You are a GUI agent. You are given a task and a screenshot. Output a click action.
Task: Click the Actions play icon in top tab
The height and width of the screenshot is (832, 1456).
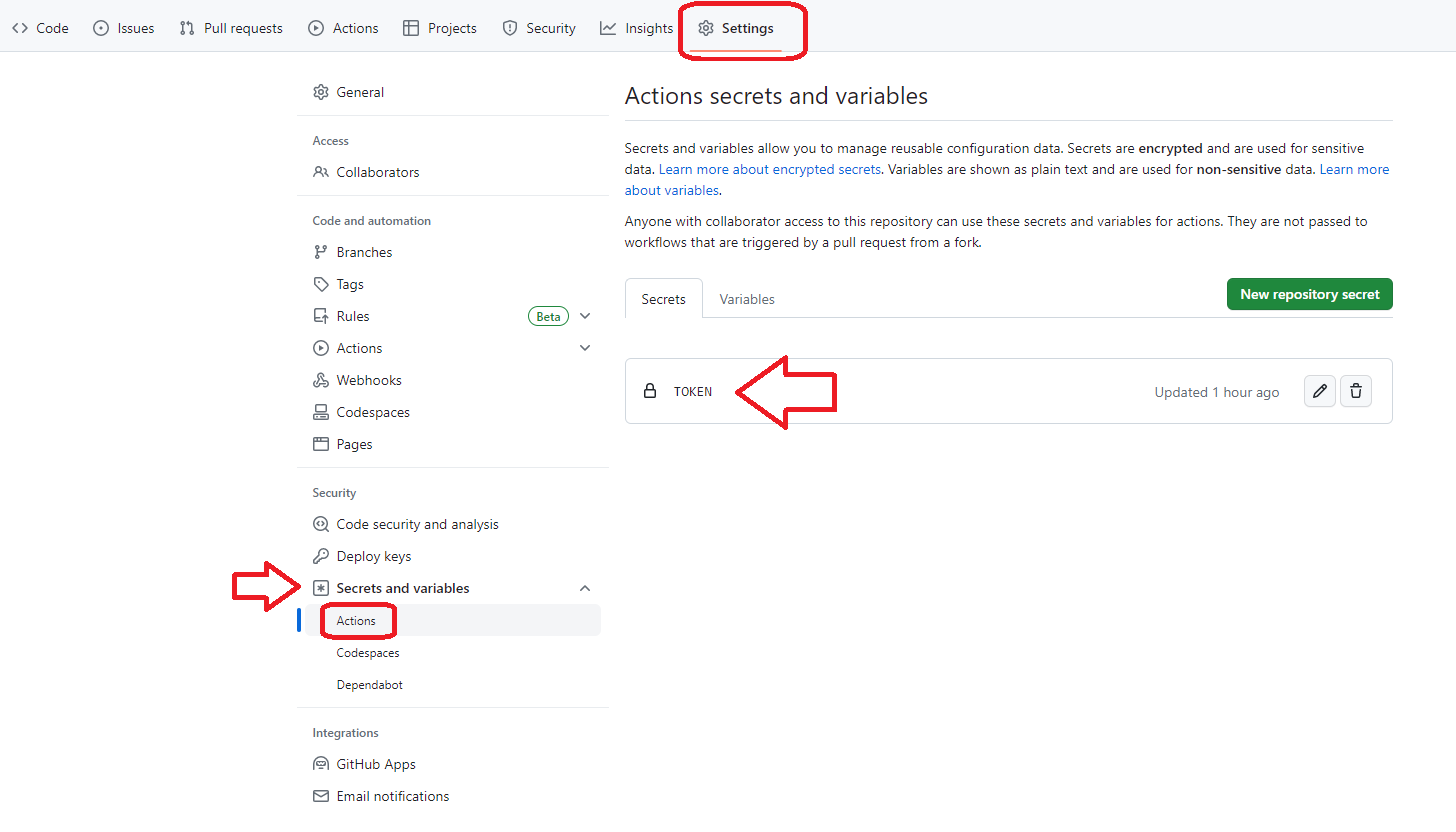(316, 28)
